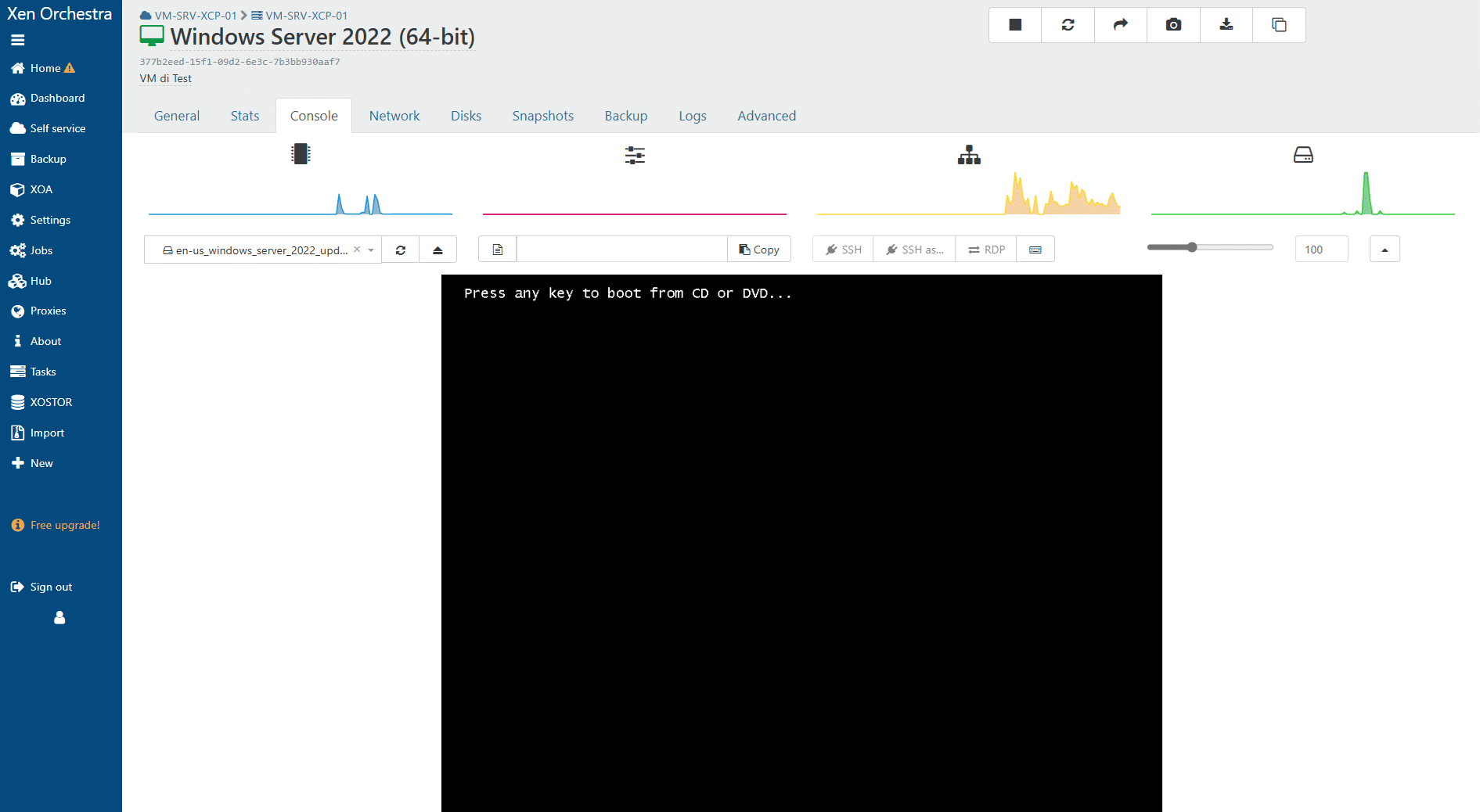Open XOA in the sidebar
Screen dimensions: 1480x812
pos(32,189)
